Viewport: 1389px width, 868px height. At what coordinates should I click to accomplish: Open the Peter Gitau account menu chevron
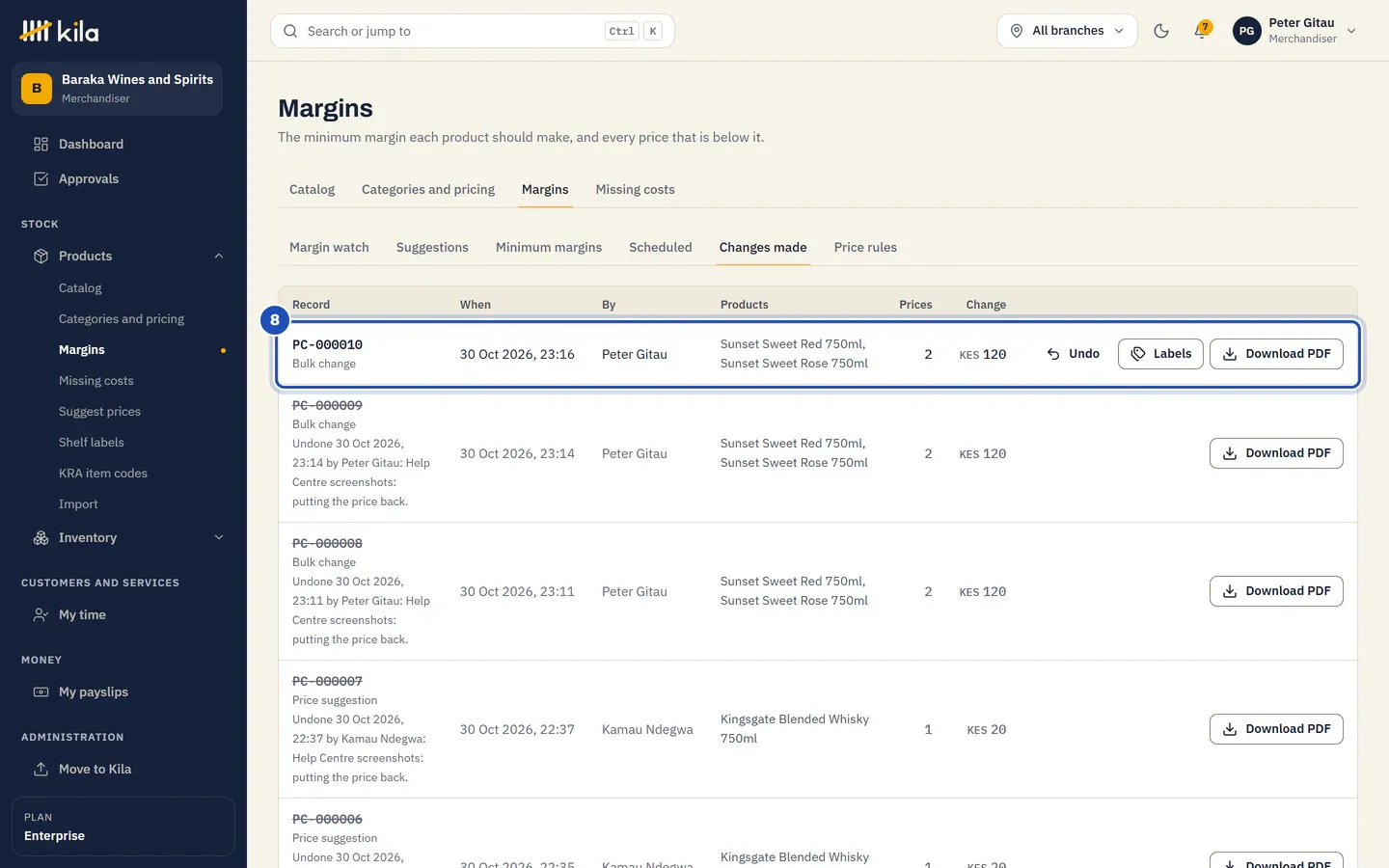(x=1351, y=31)
